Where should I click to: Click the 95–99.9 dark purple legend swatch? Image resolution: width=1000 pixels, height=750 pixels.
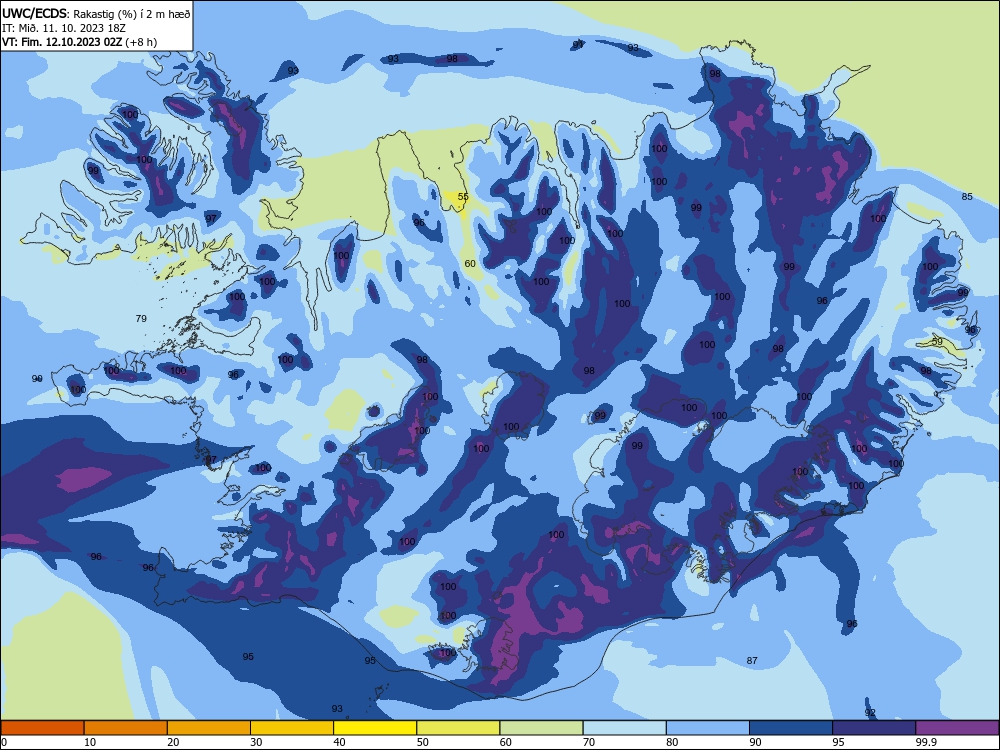tap(874, 728)
